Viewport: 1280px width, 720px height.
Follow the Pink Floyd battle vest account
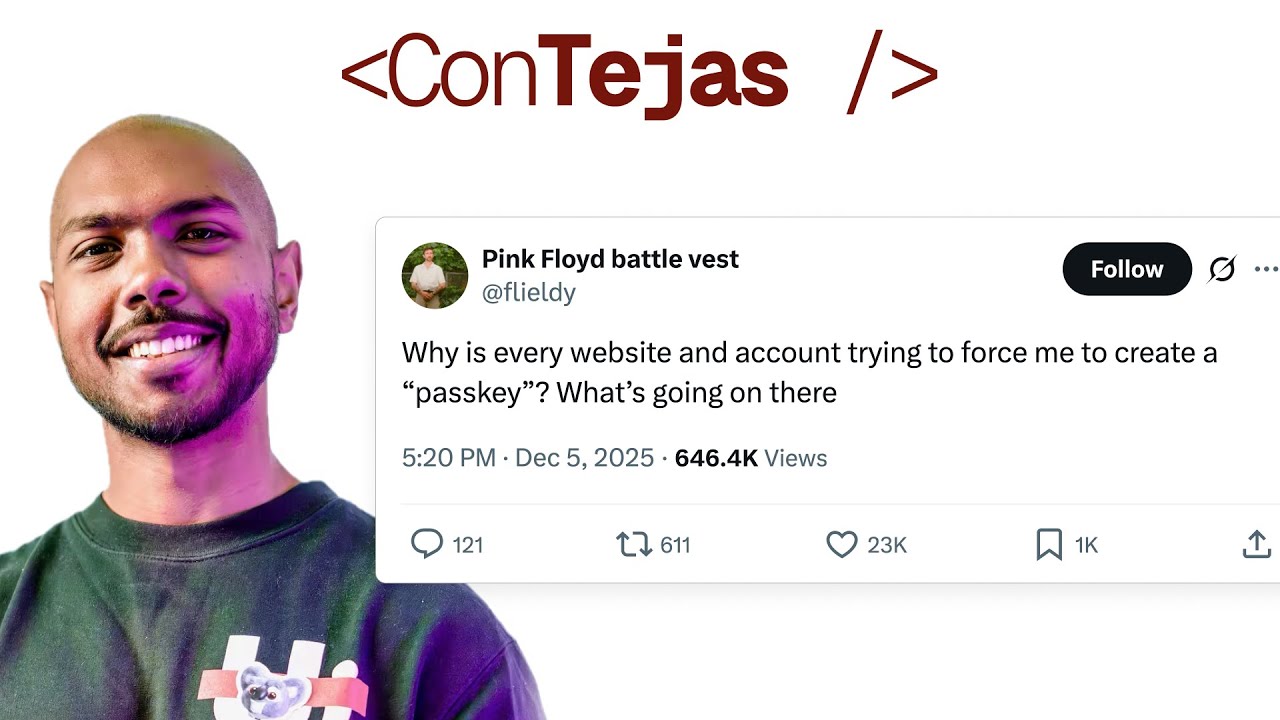click(x=1127, y=269)
